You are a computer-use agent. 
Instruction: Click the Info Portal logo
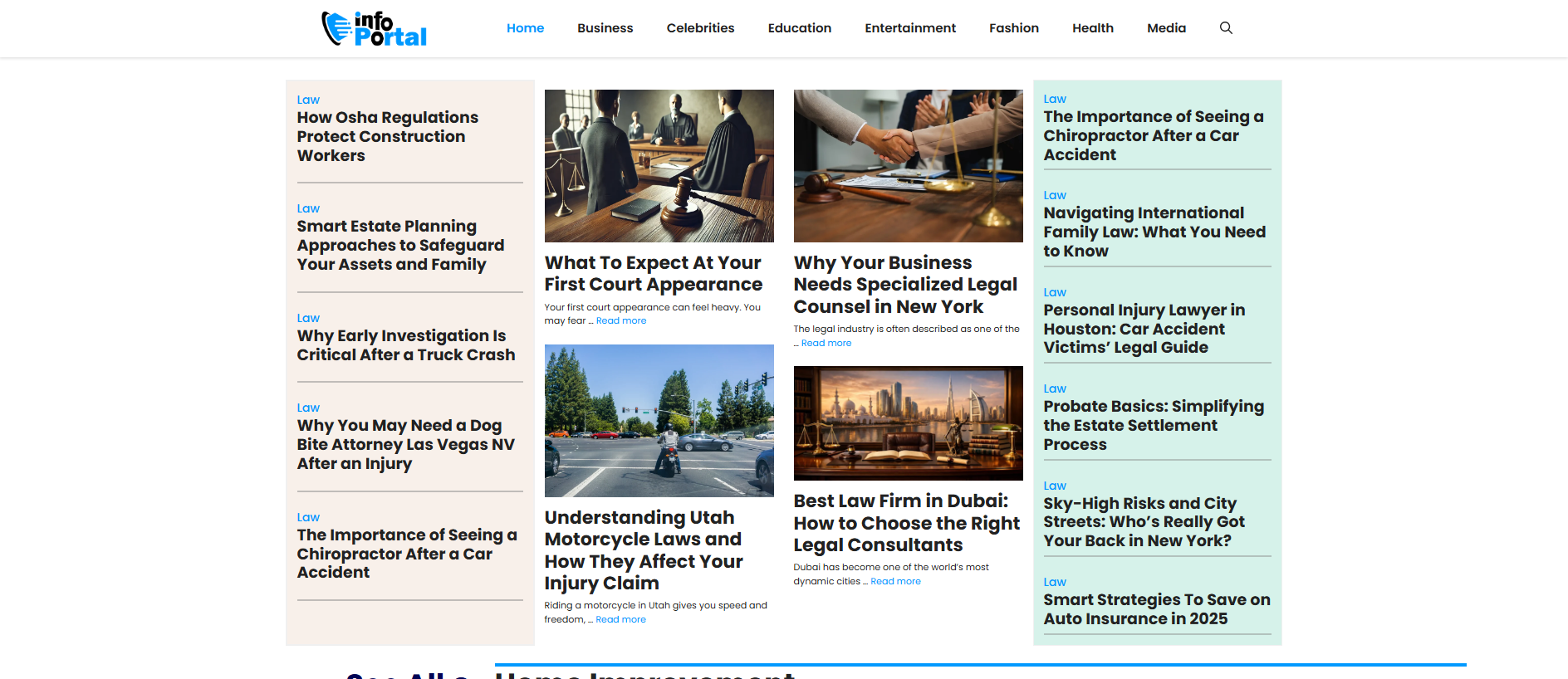(x=374, y=28)
